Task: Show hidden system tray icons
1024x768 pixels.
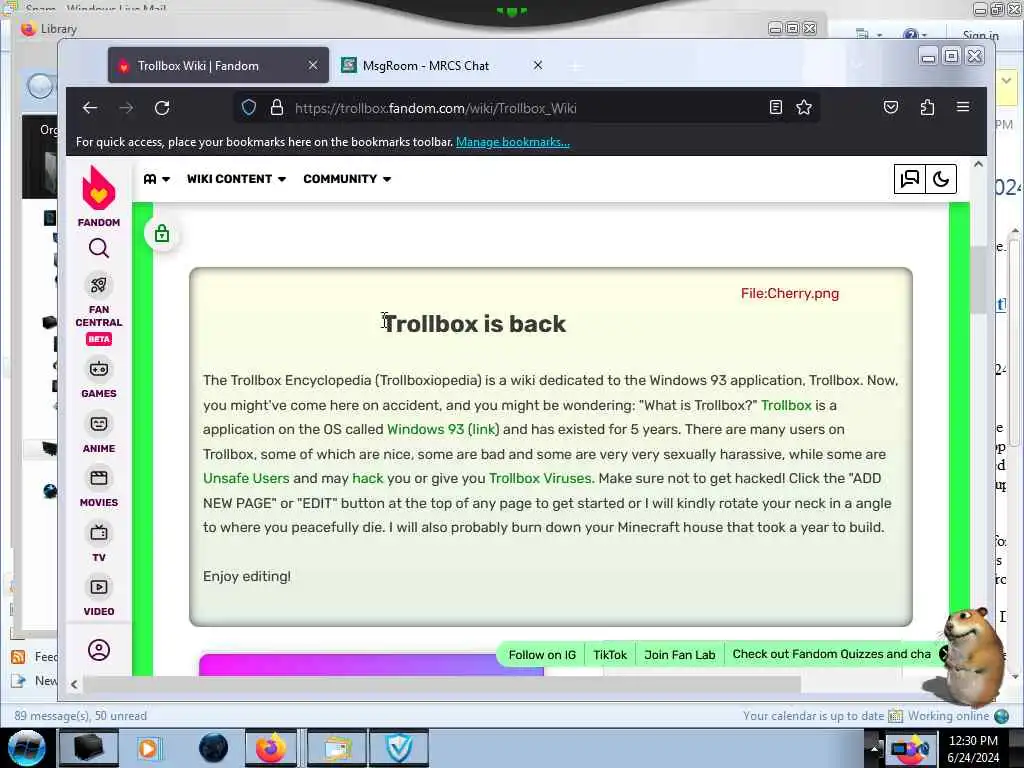Action: (874, 748)
